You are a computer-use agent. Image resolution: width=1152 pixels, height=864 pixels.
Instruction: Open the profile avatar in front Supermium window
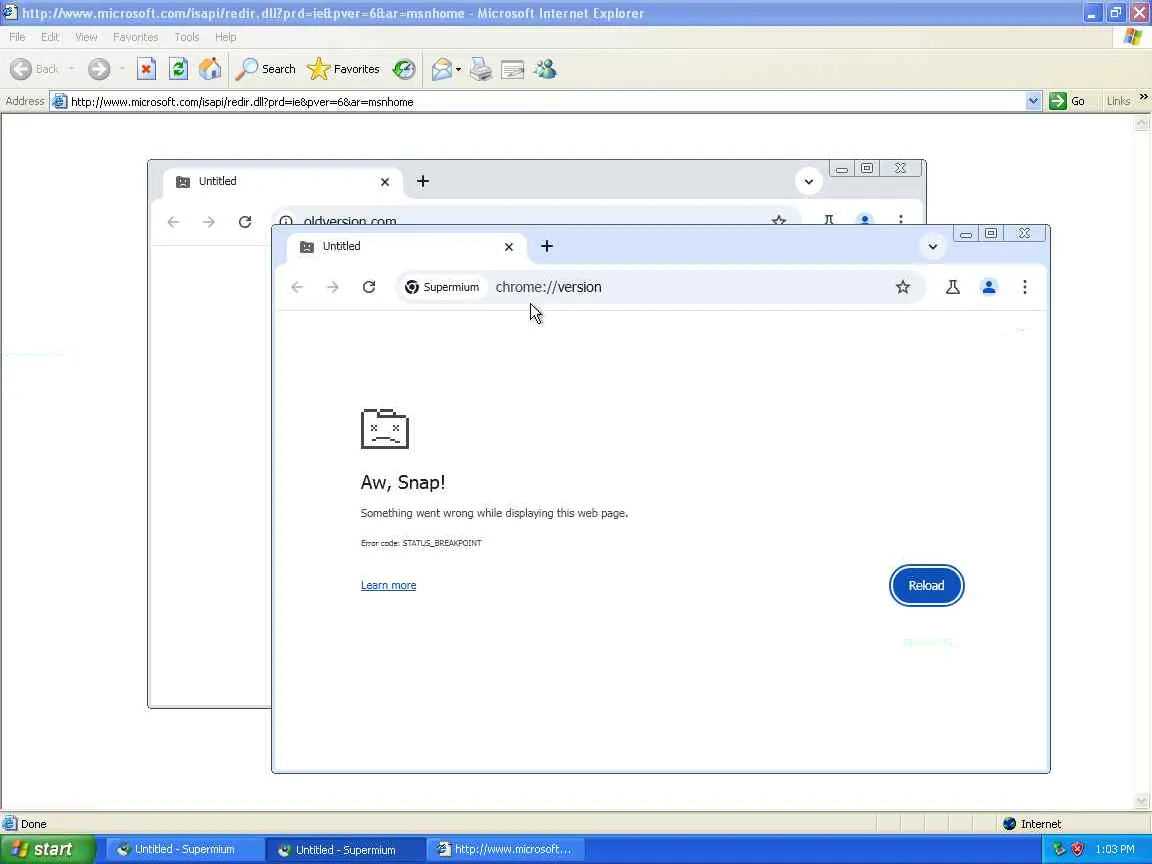tap(989, 287)
